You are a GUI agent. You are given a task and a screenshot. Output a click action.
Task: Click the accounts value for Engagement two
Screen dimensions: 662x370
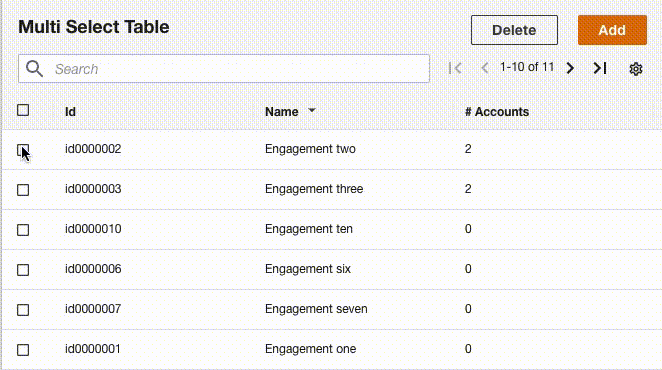point(468,149)
